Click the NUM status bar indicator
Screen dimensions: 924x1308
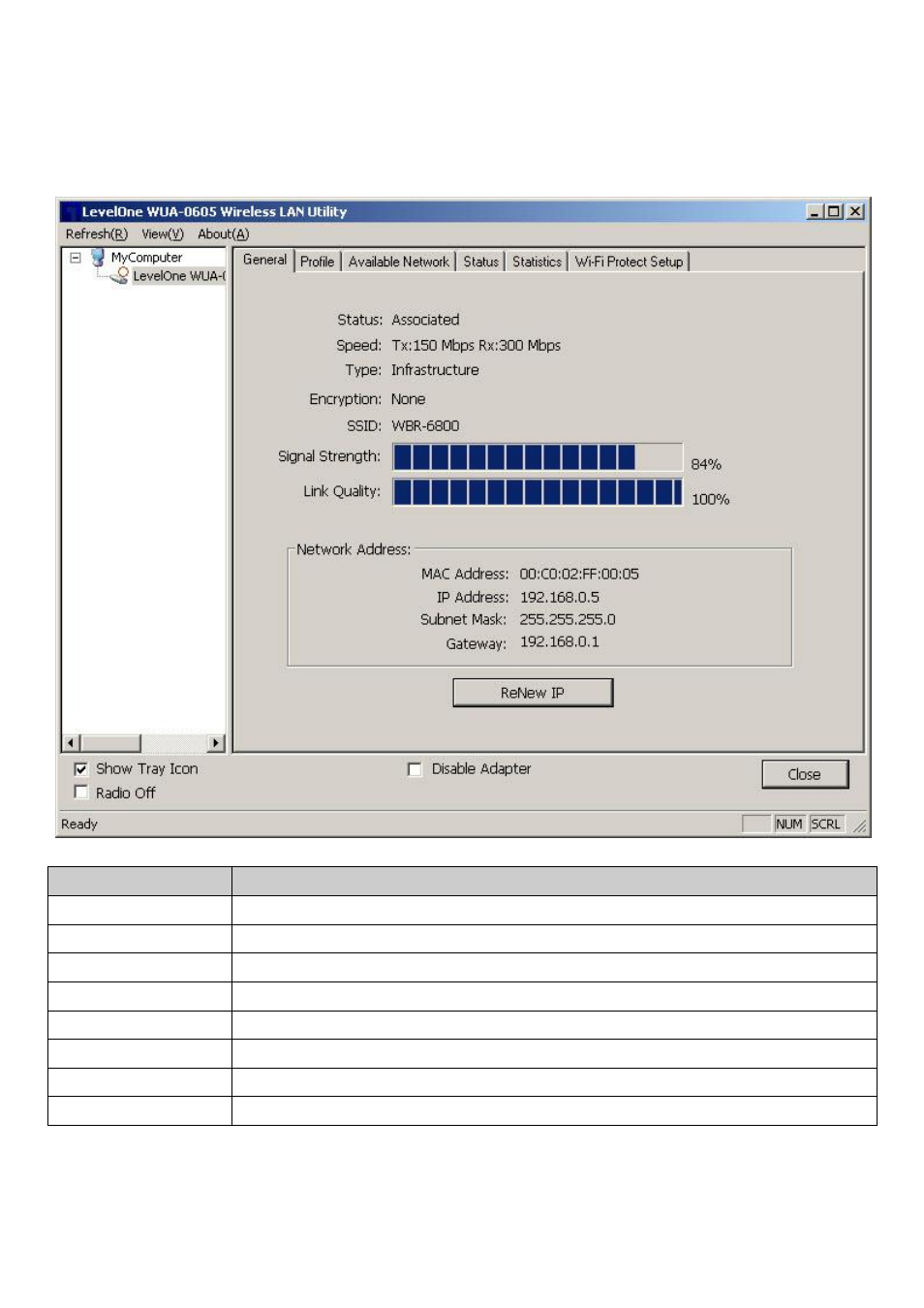pos(788,824)
